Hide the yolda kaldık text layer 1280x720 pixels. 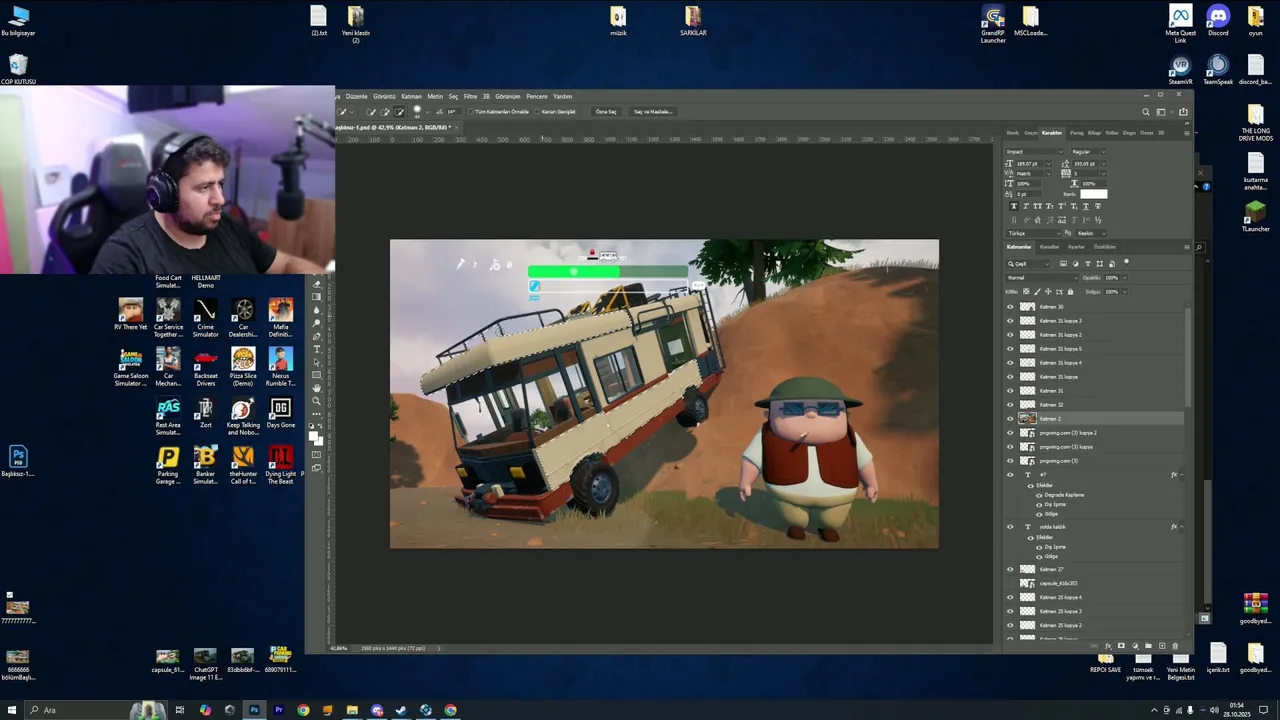pos(1010,527)
